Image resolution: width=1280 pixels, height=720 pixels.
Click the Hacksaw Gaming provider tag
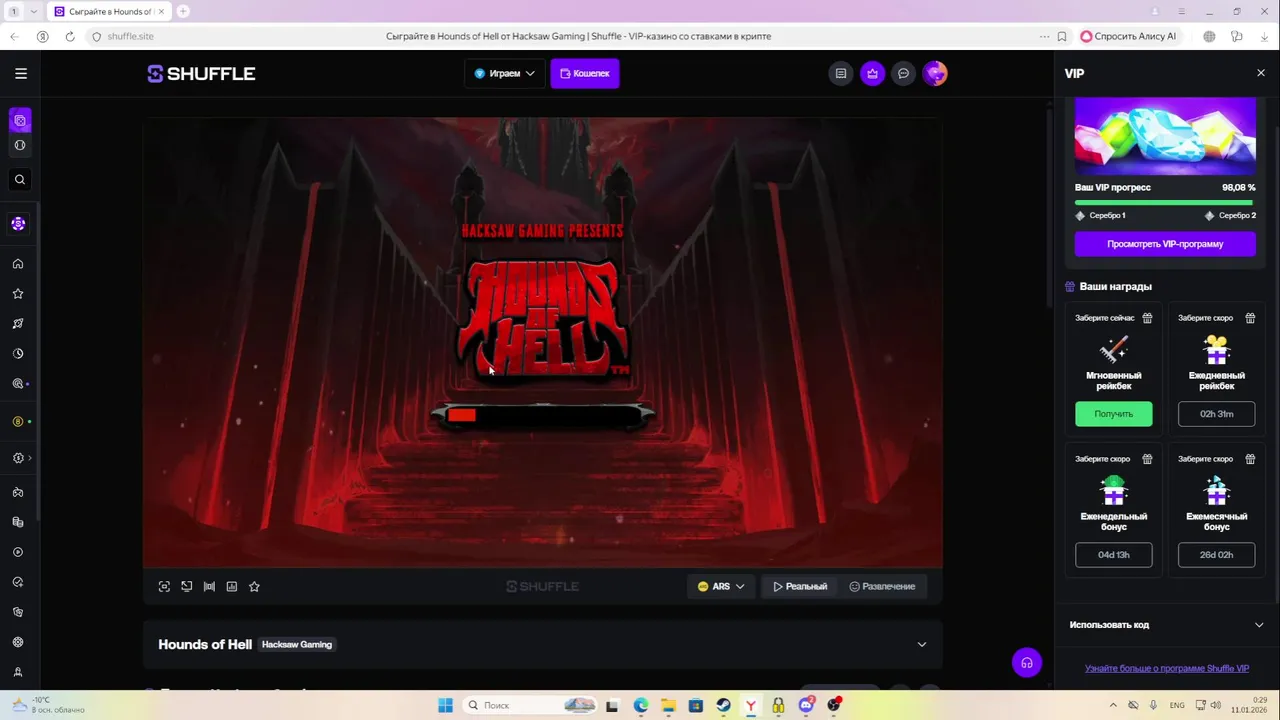[297, 645]
